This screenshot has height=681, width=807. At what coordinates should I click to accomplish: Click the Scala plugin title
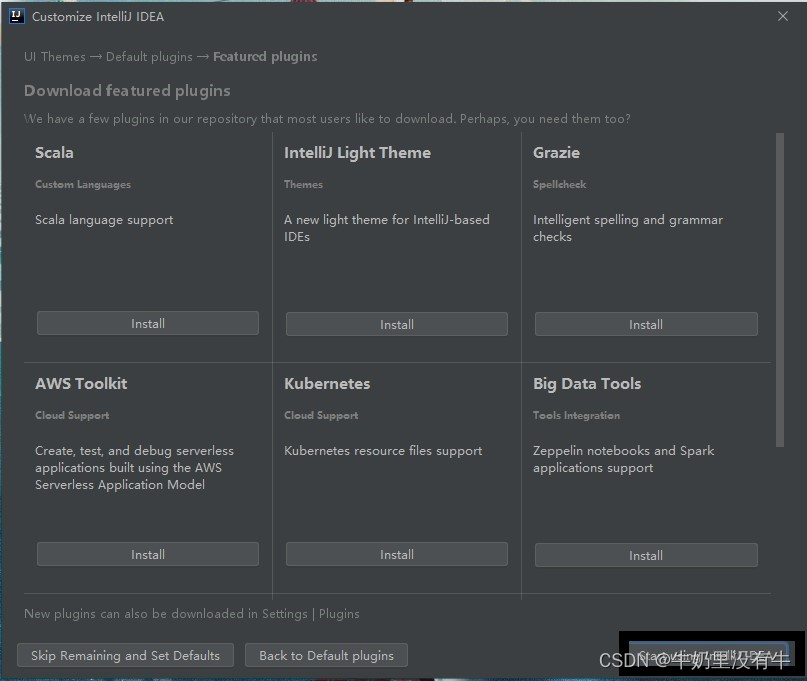click(54, 153)
